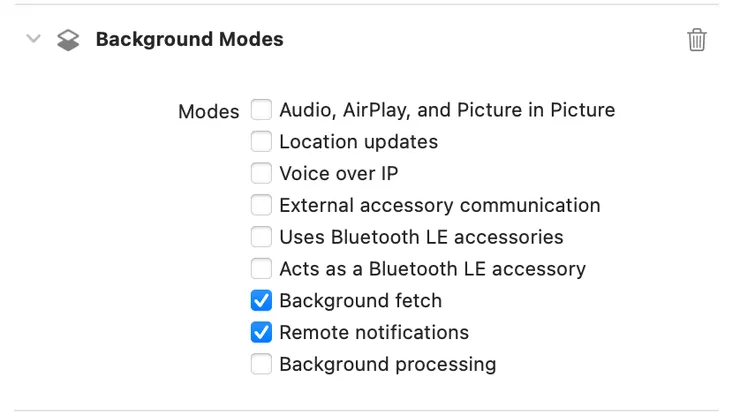The height and width of the screenshot is (415, 740).
Task: Collapse the Background Modes section chevron
Action: (34, 40)
